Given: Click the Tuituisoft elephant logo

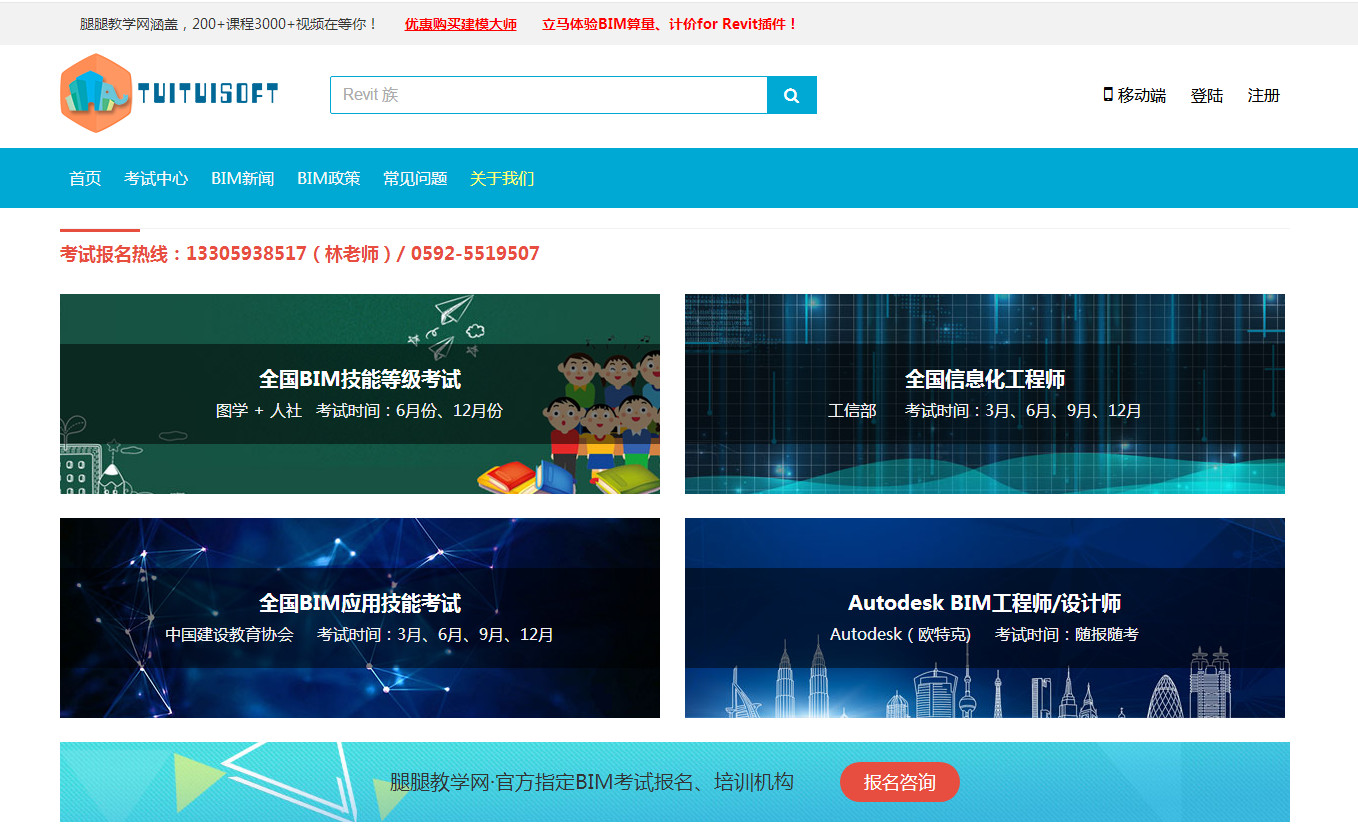Looking at the screenshot, I should [169, 94].
